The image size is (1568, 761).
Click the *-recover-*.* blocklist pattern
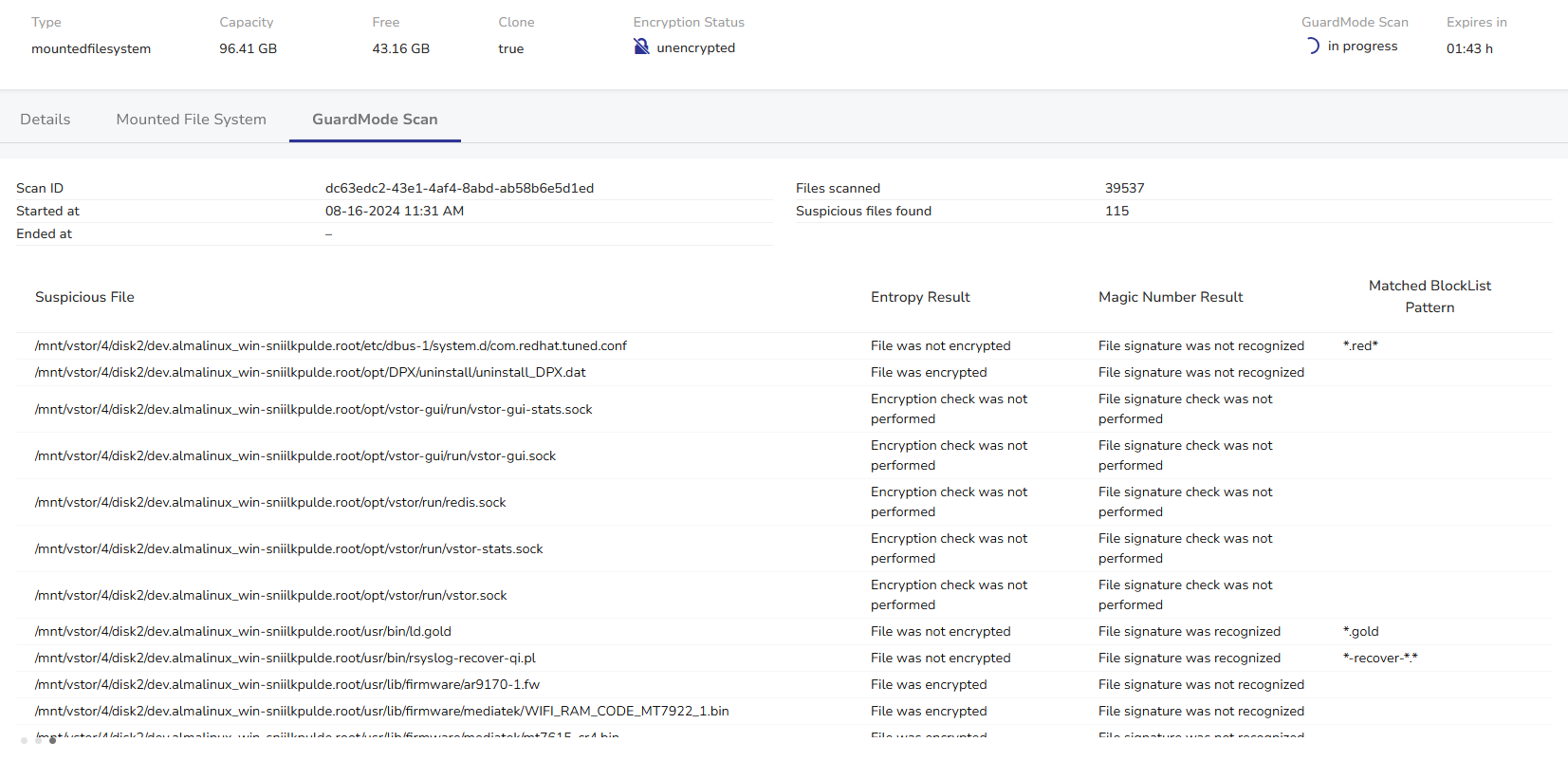pyautogui.click(x=1380, y=659)
